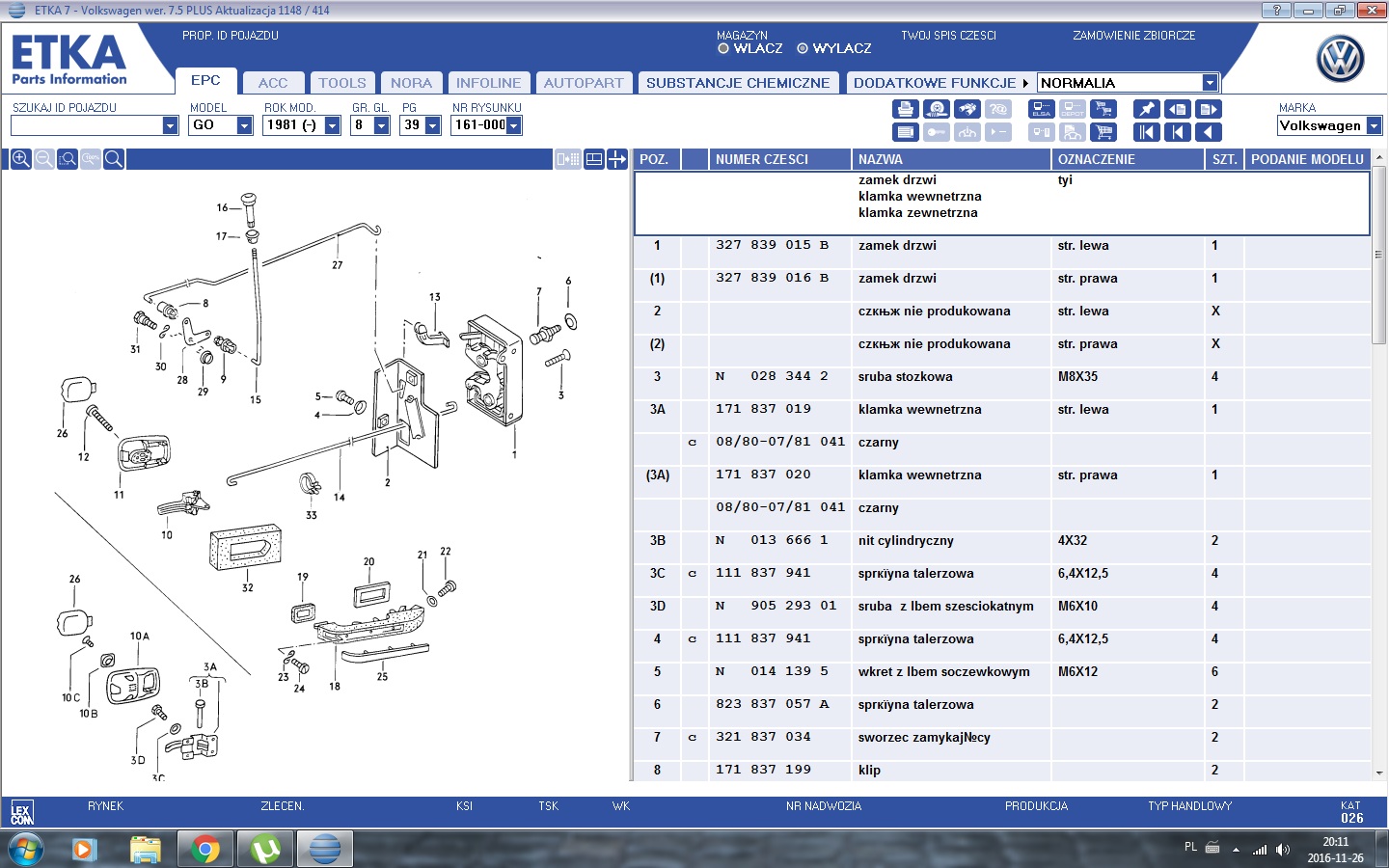Click the Volkswagen logo

1340,59
